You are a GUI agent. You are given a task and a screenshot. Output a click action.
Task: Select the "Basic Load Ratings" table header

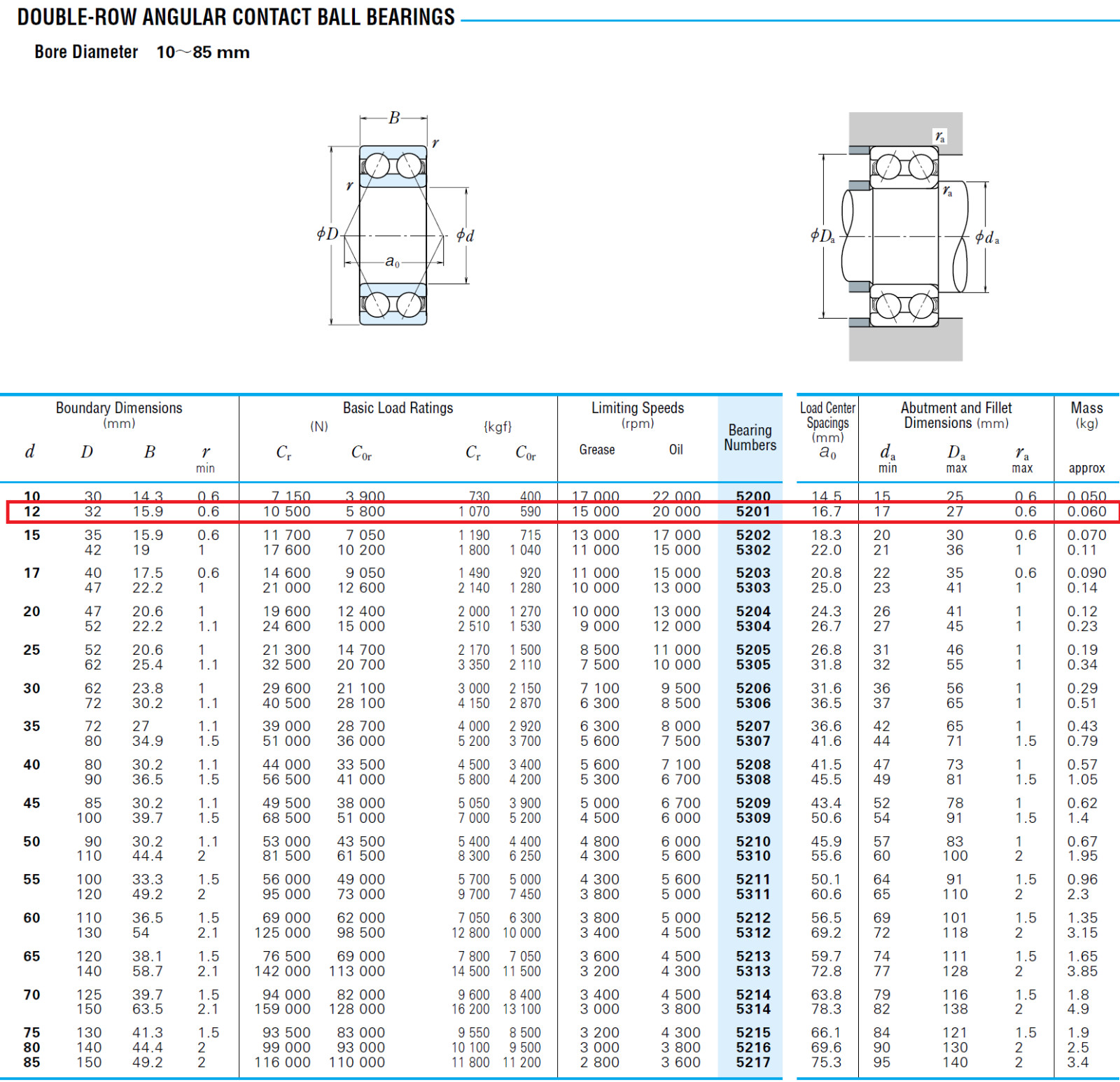pos(398,408)
